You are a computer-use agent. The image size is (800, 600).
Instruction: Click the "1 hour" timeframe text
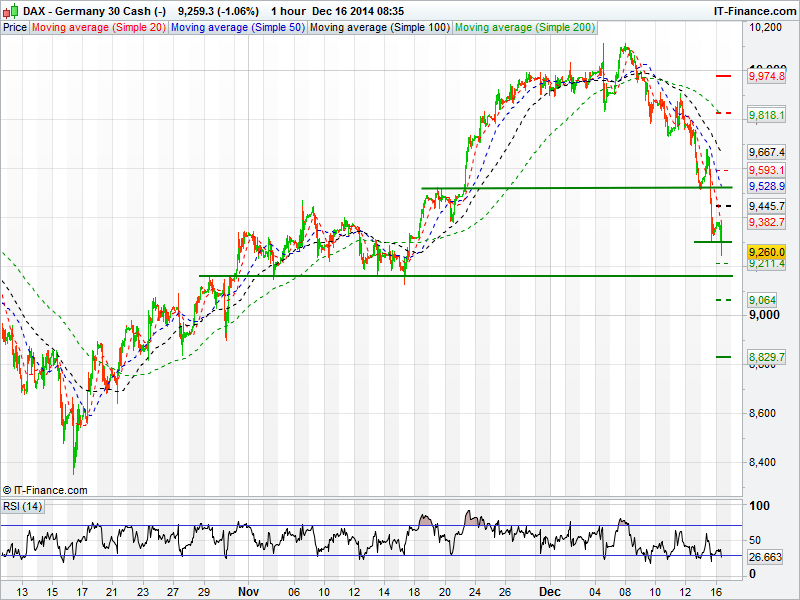(x=287, y=10)
